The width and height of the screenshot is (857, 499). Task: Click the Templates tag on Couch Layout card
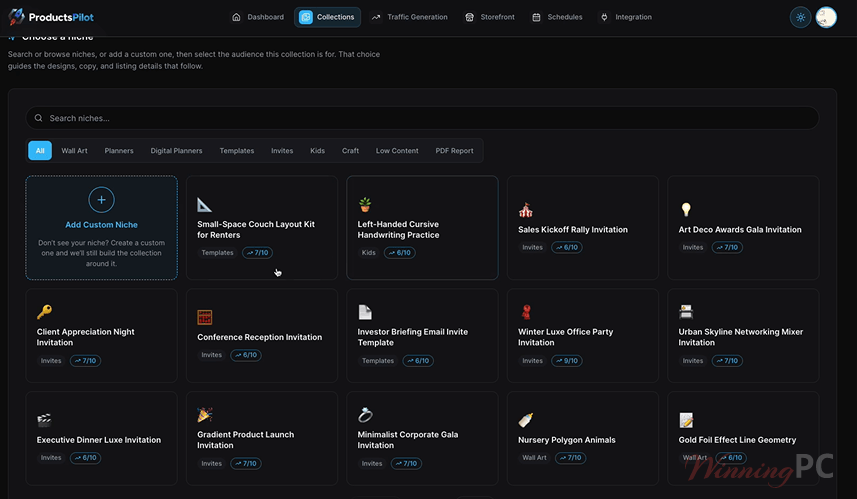(217, 253)
